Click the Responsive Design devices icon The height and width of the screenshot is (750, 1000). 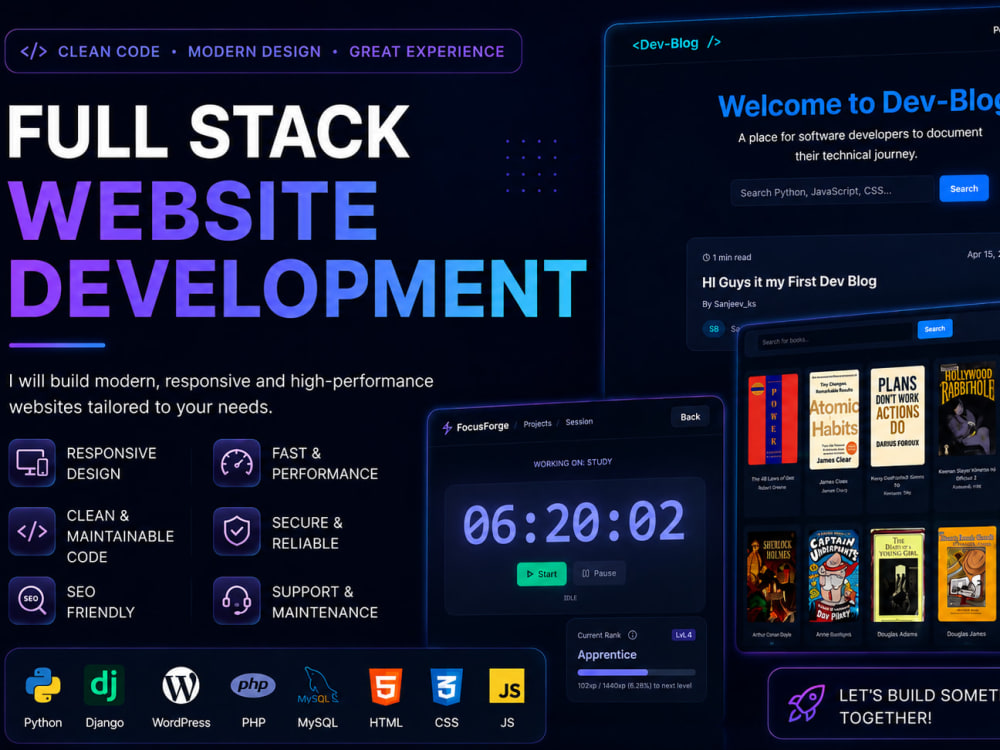pyautogui.click(x=32, y=463)
